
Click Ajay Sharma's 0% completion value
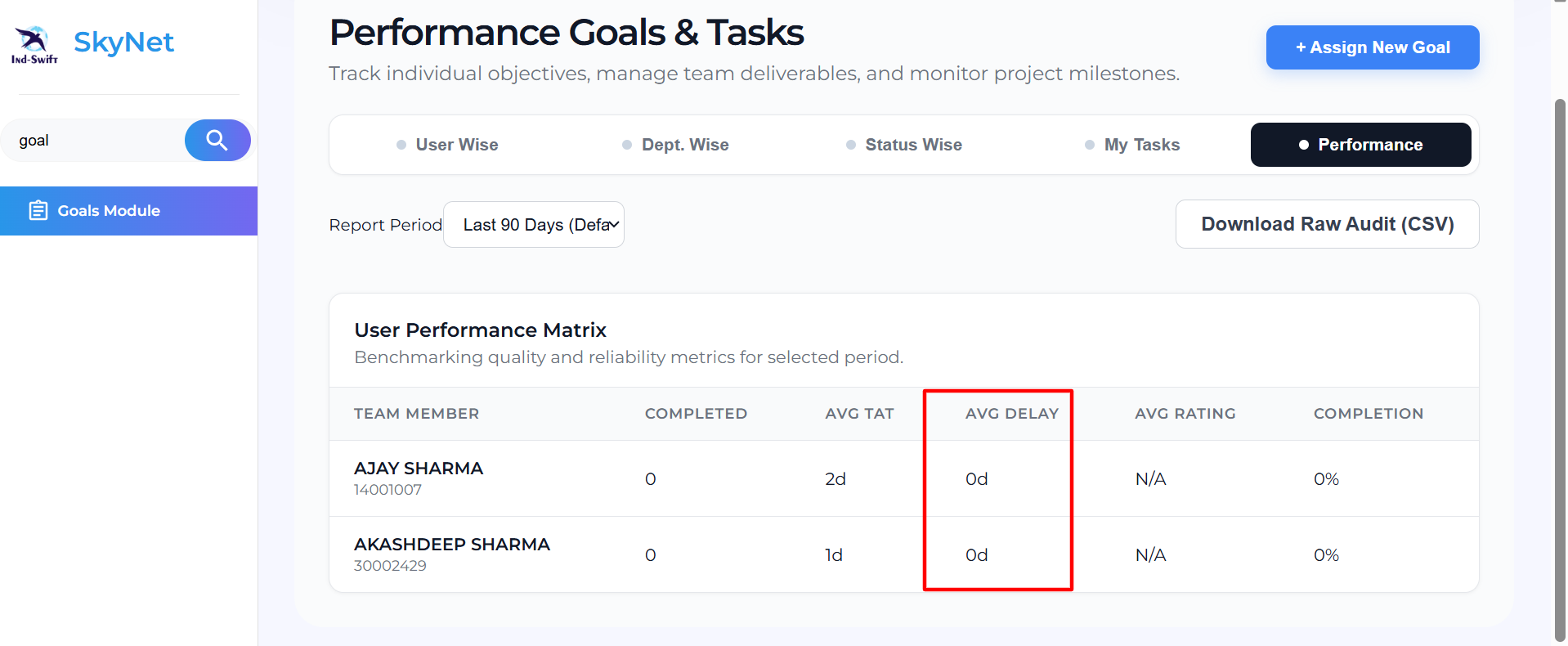(x=1327, y=479)
